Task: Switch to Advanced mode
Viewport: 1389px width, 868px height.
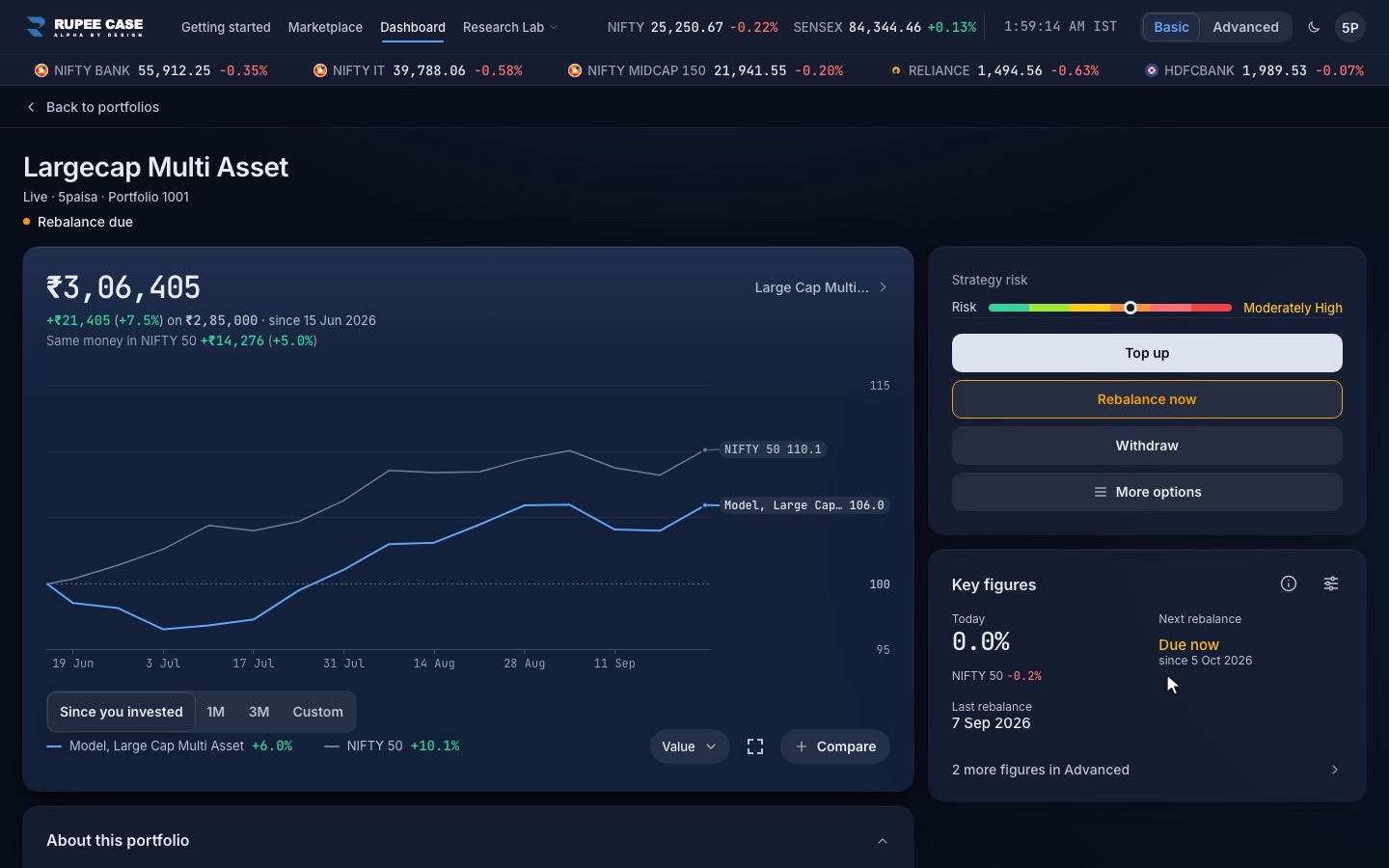Action: click(x=1245, y=27)
